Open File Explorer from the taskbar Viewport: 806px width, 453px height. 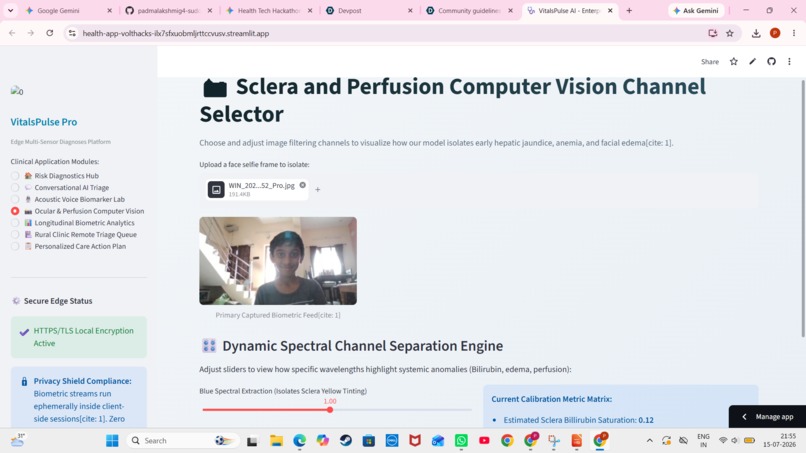277,441
